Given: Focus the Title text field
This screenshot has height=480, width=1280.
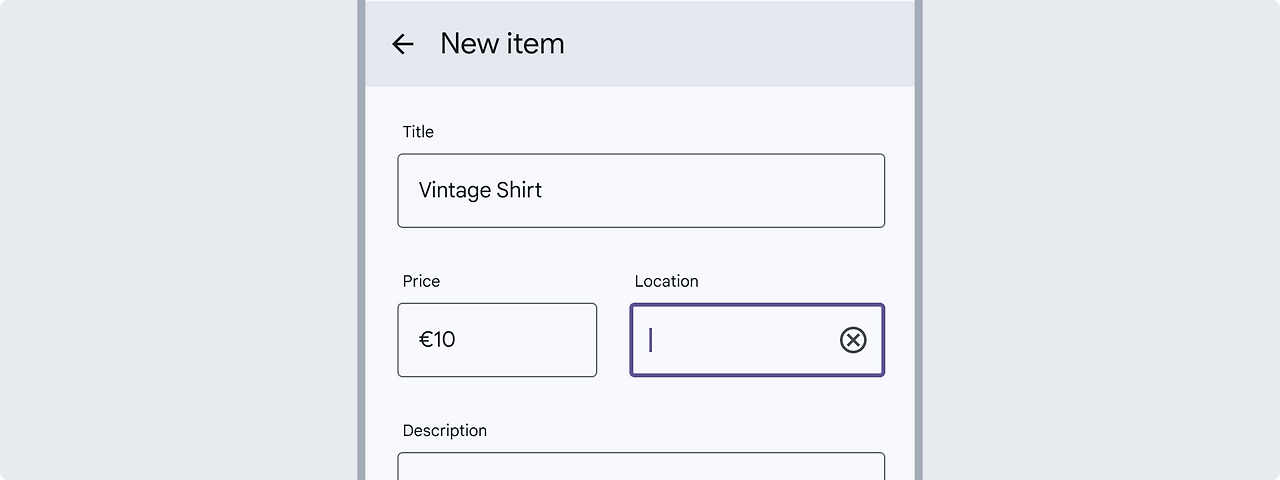Looking at the screenshot, I should 700,190.
